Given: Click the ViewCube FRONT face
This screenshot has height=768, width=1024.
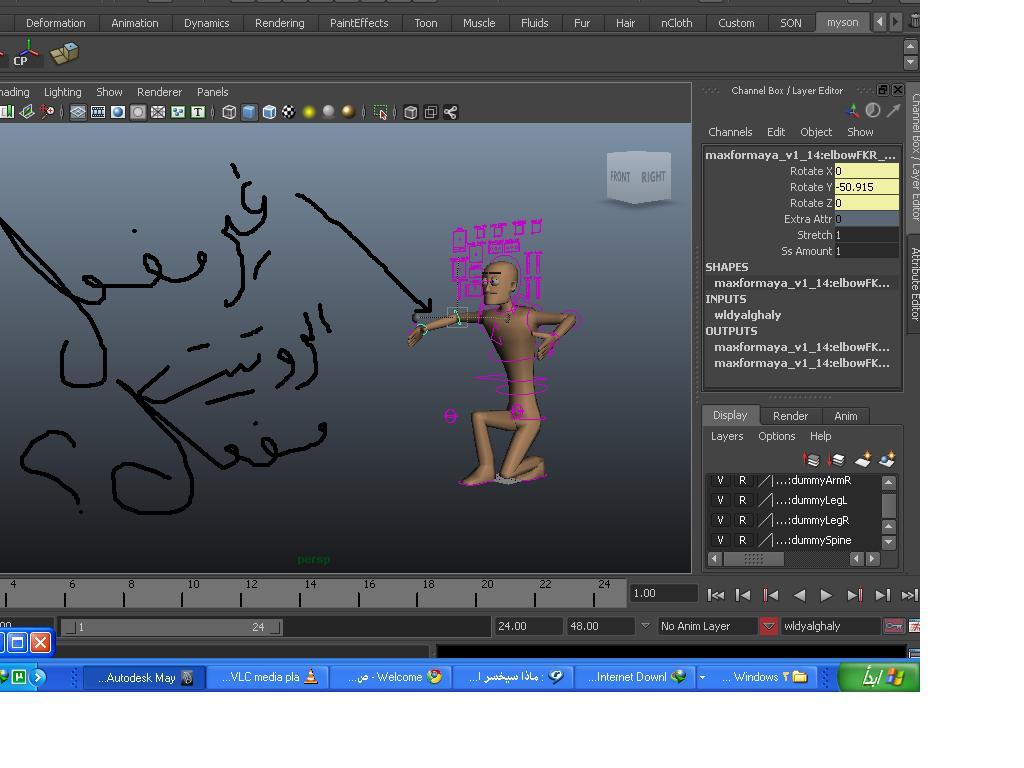Looking at the screenshot, I should click(620, 176).
